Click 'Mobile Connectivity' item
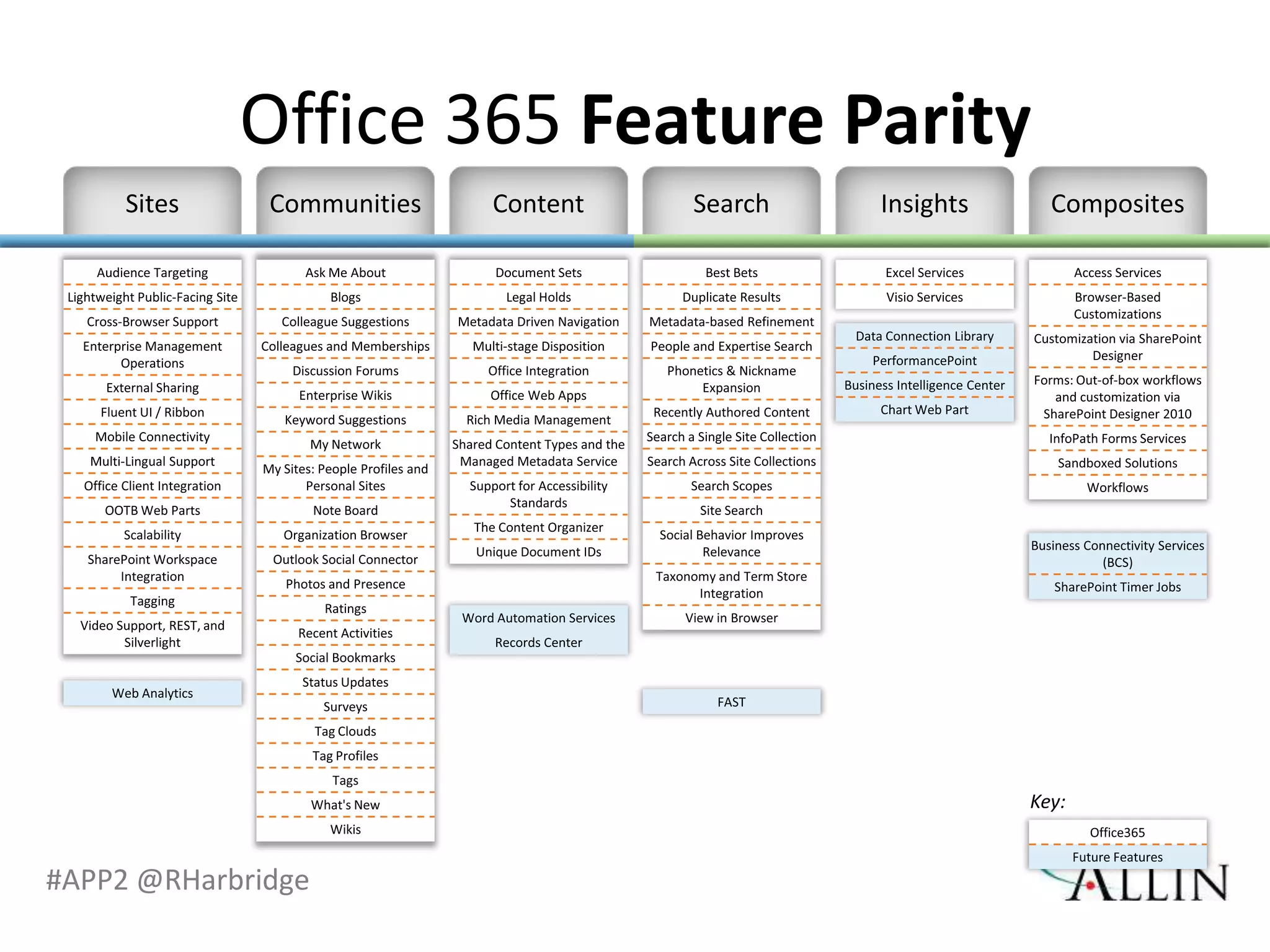This screenshot has height=952, width=1270. 153,437
